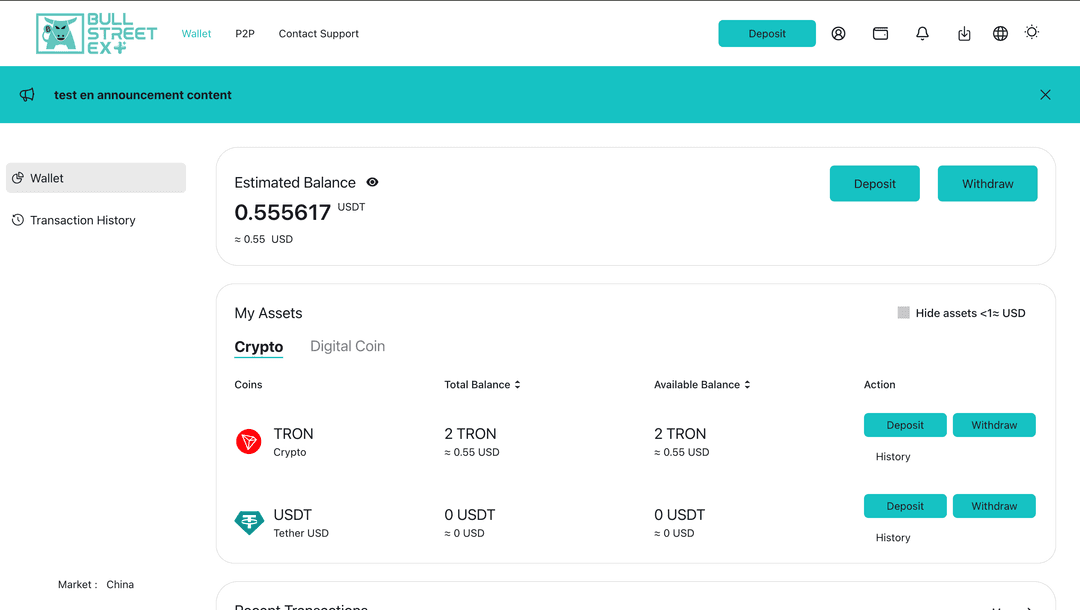The height and width of the screenshot is (610, 1080).
Task: Click Deposit button in USDT row
Action: 905,506
